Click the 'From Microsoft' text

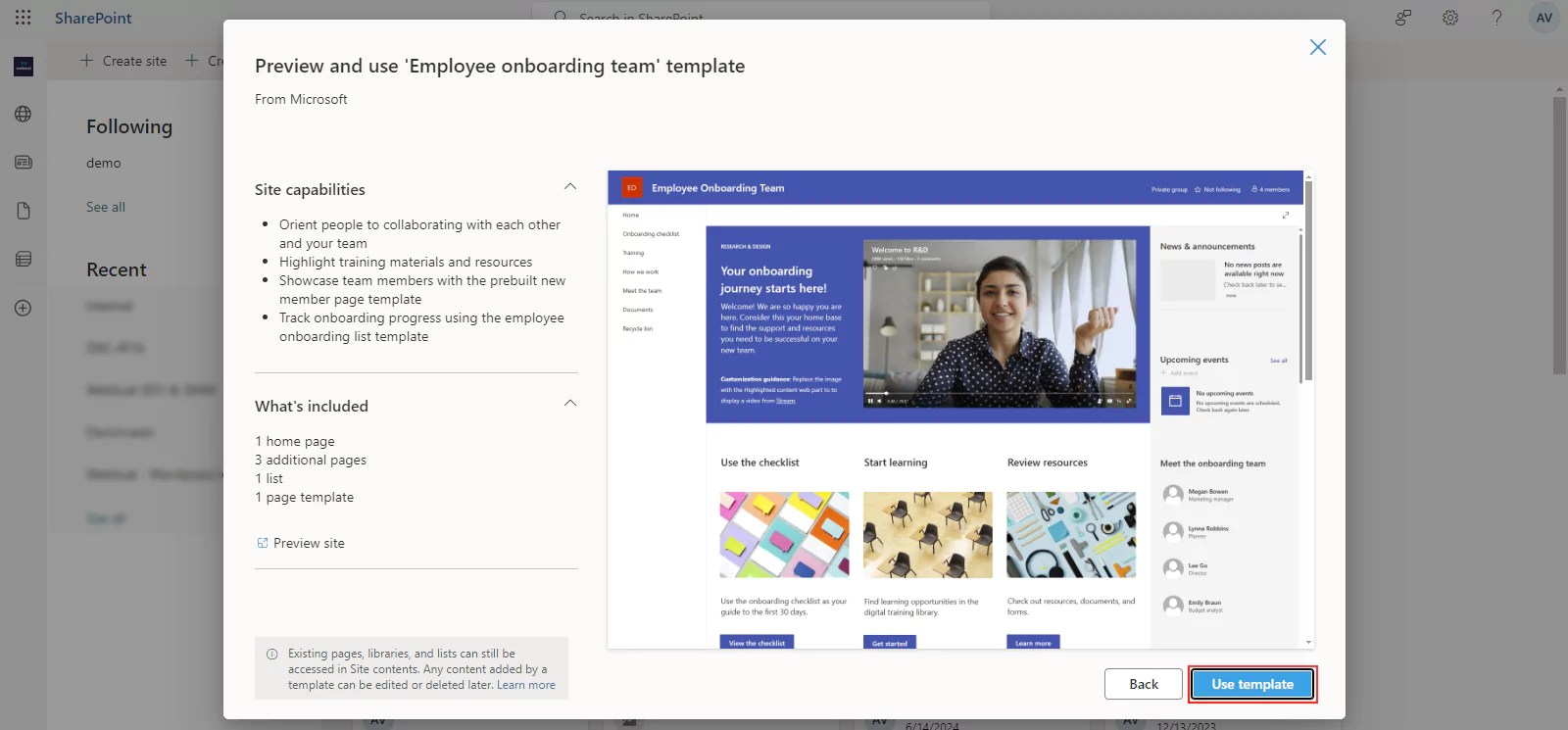[301, 99]
